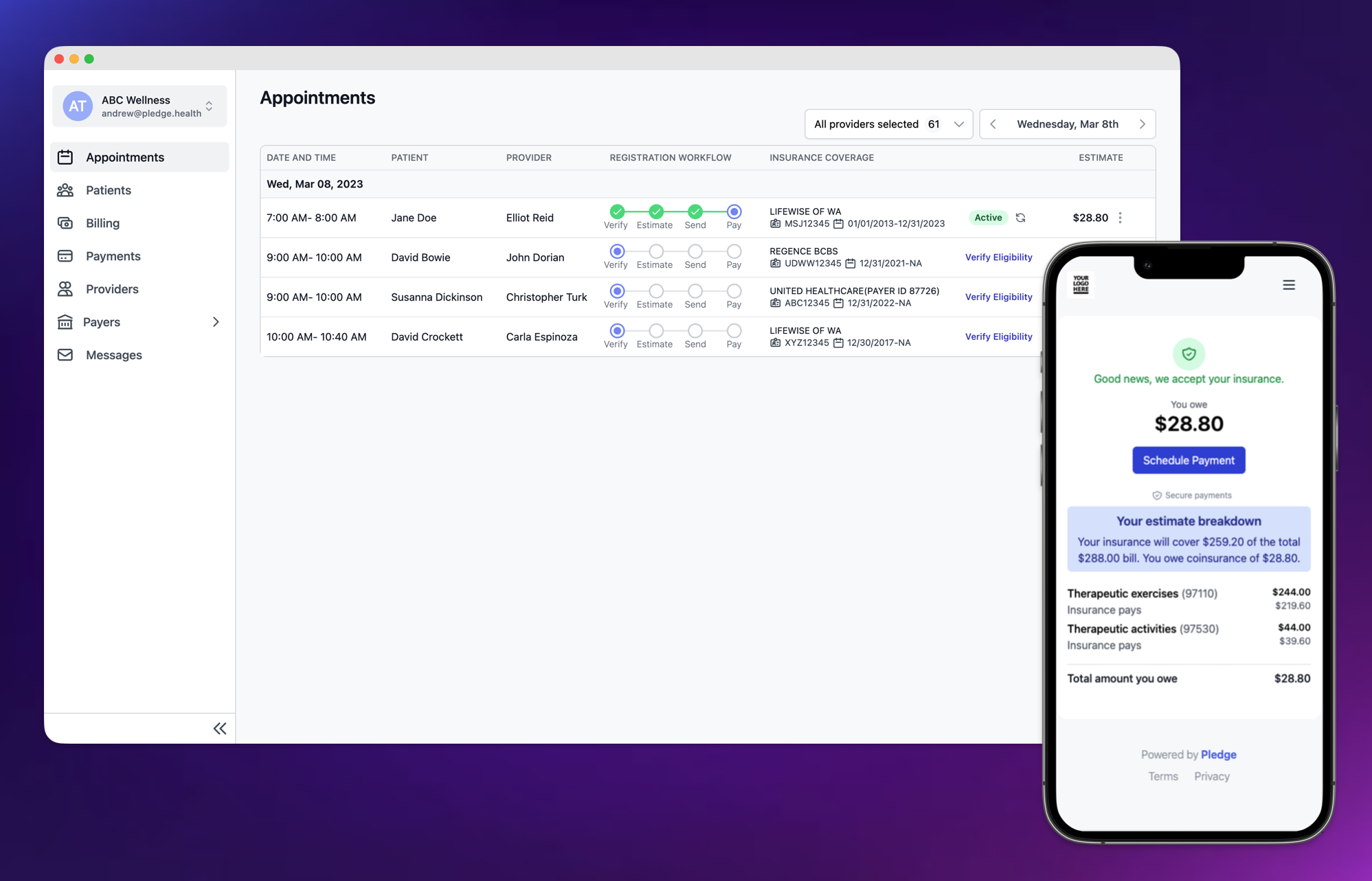Refresh Jane Doe's insurance eligibility
The height and width of the screenshot is (881, 1372).
(x=1020, y=218)
